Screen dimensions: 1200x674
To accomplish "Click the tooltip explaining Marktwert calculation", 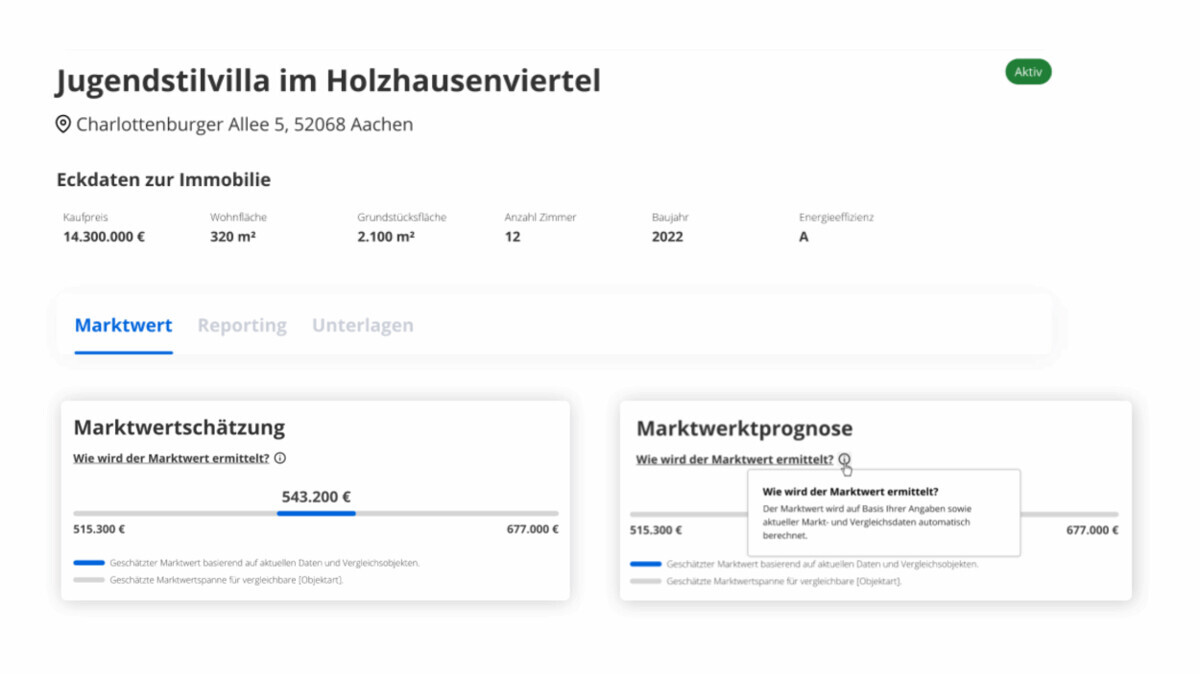I will (x=883, y=513).
